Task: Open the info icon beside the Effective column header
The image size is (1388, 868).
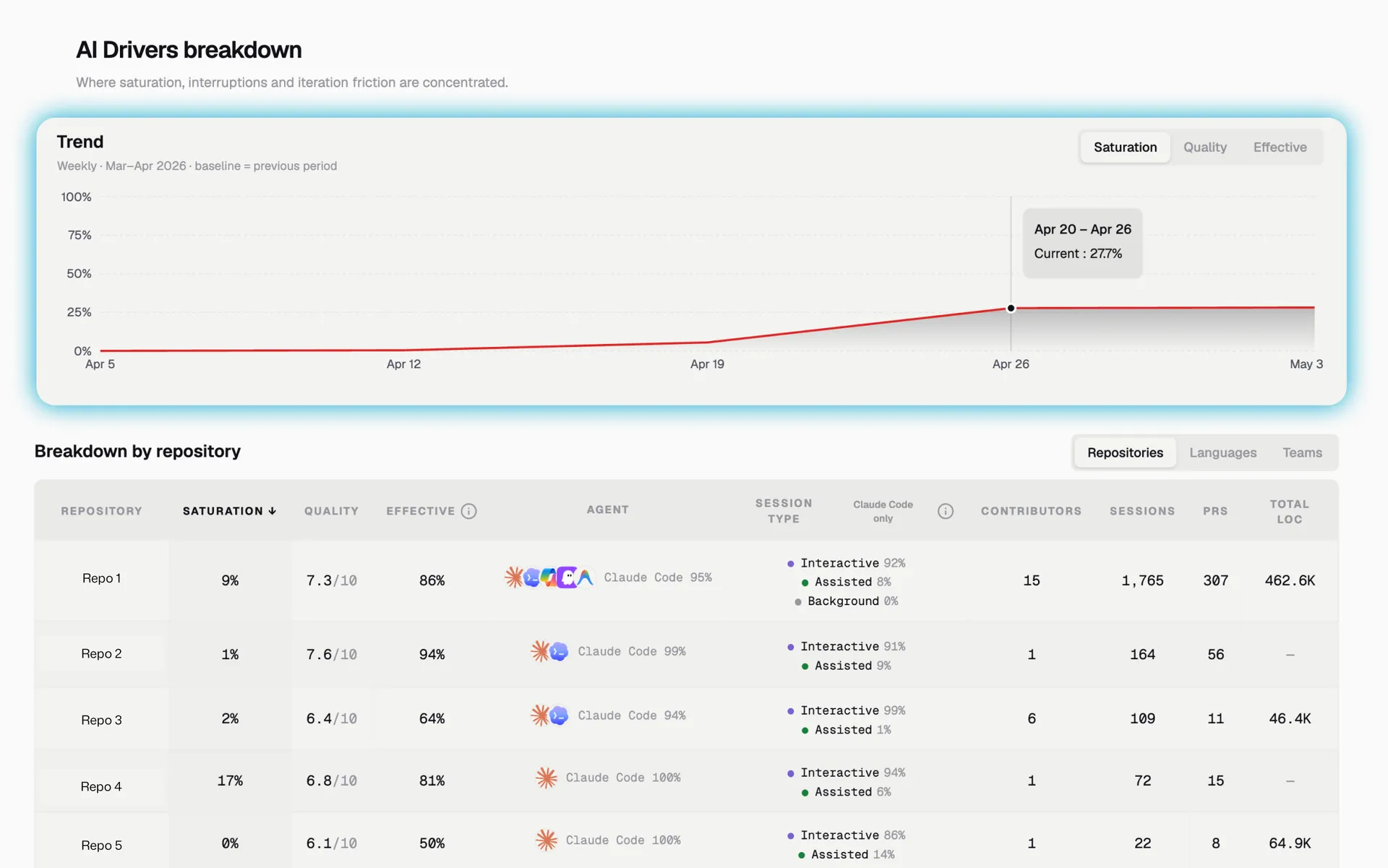Action: [x=469, y=511]
